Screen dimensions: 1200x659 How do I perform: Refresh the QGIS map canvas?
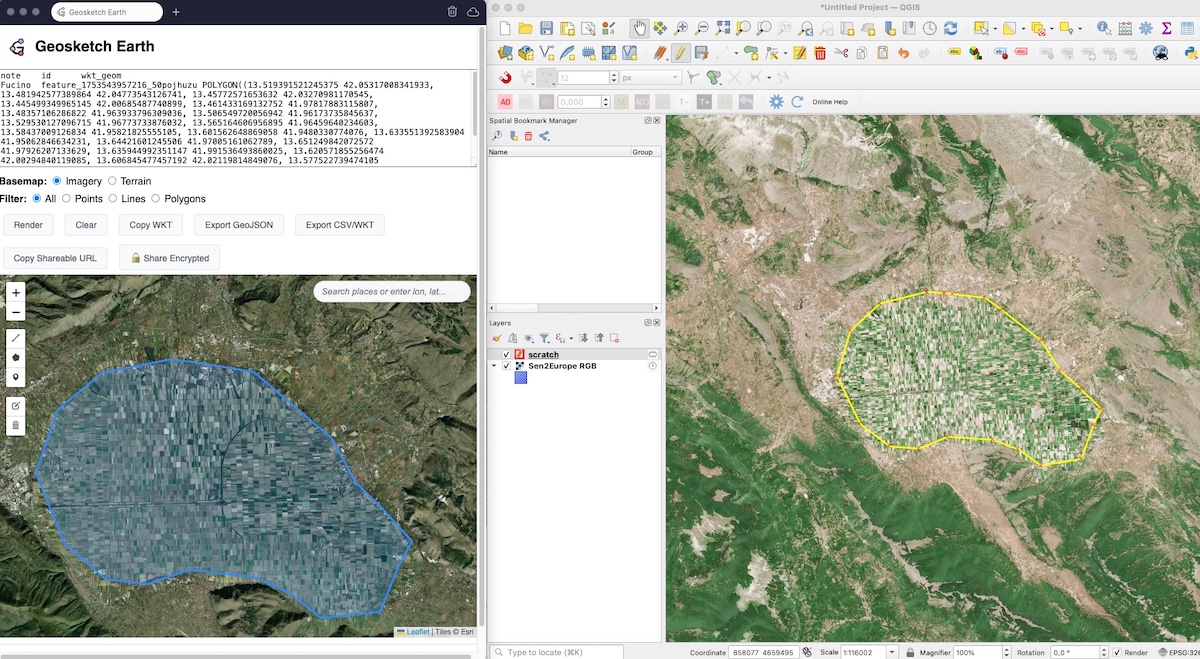point(950,28)
